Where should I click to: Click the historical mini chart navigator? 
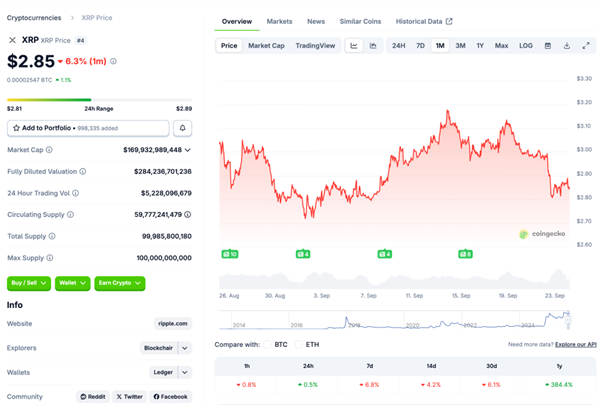coord(394,320)
